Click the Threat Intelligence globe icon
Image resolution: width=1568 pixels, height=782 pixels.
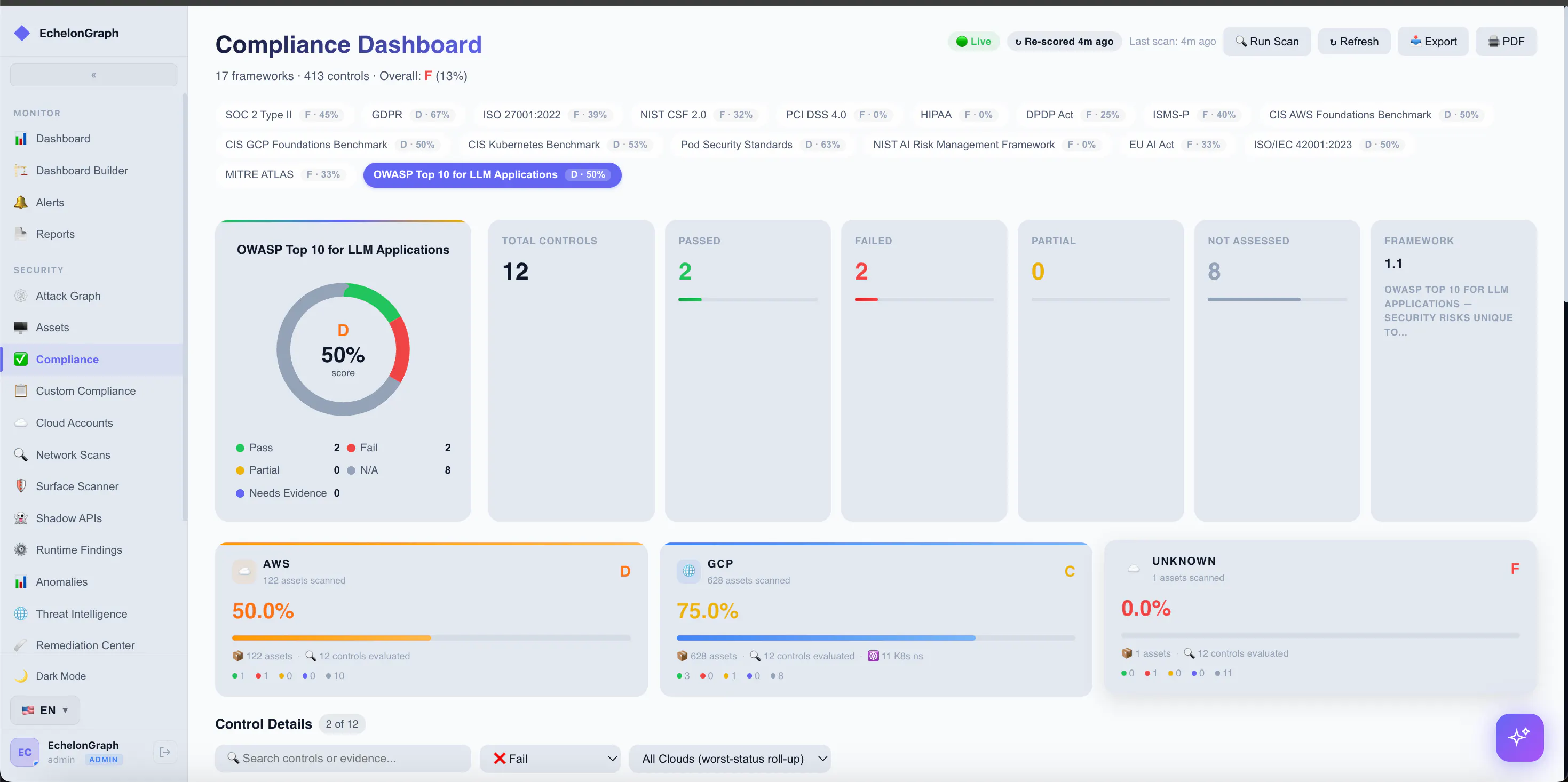[x=21, y=613]
